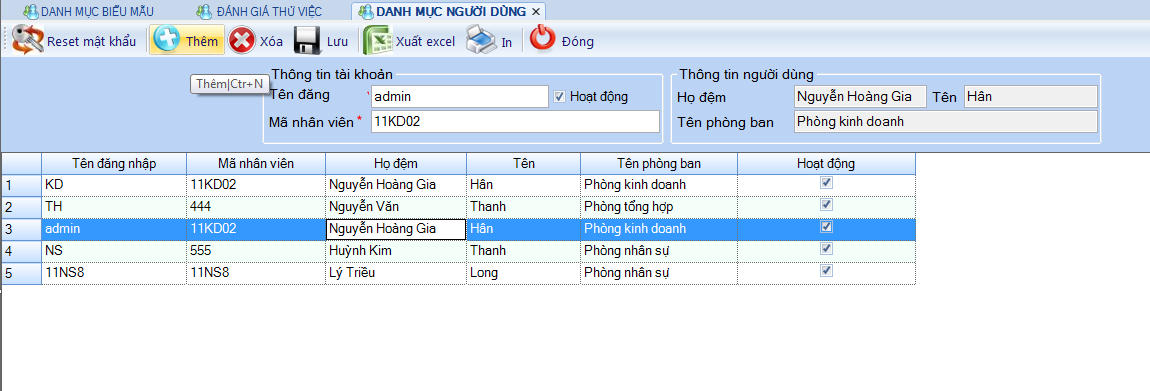Click the Hoạt động column header
This screenshot has width=1150, height=391.
tap(827, 164)
